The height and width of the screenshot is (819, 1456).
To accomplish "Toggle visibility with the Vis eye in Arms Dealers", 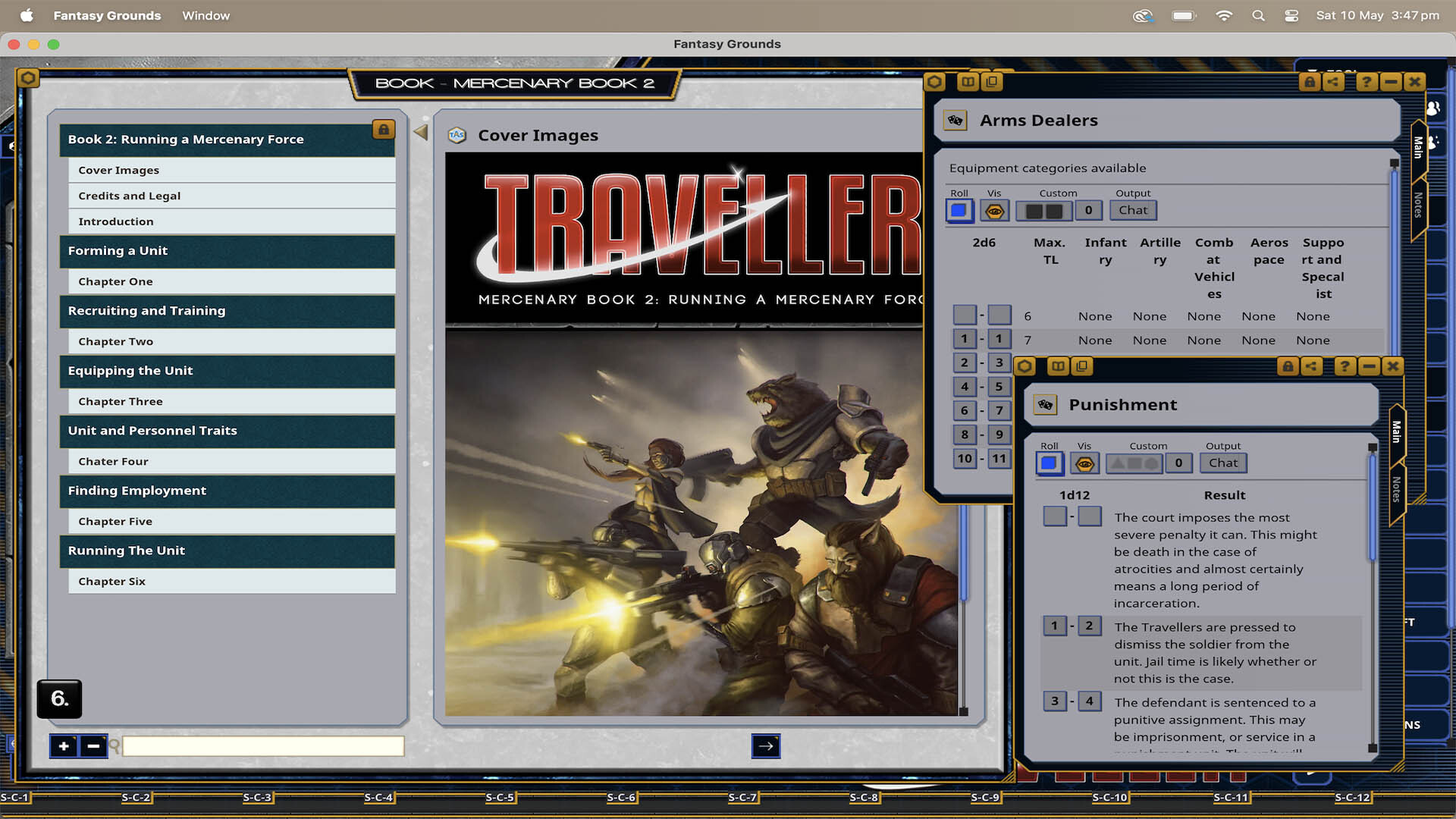I will tap(994, 210).
